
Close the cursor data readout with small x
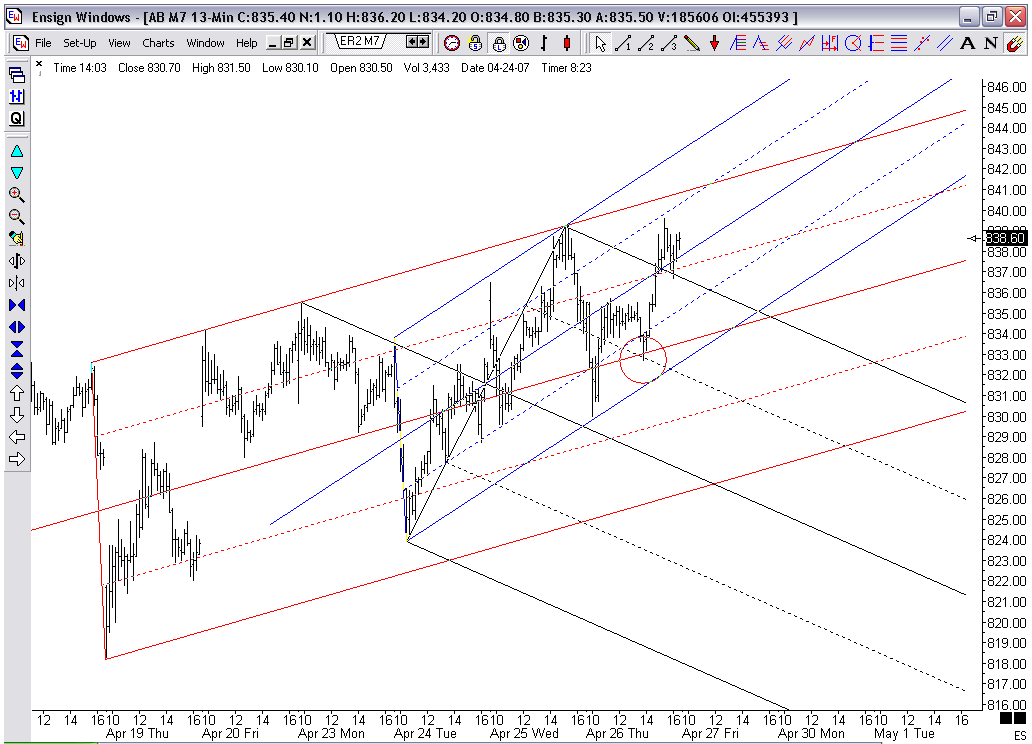point(39,64)
